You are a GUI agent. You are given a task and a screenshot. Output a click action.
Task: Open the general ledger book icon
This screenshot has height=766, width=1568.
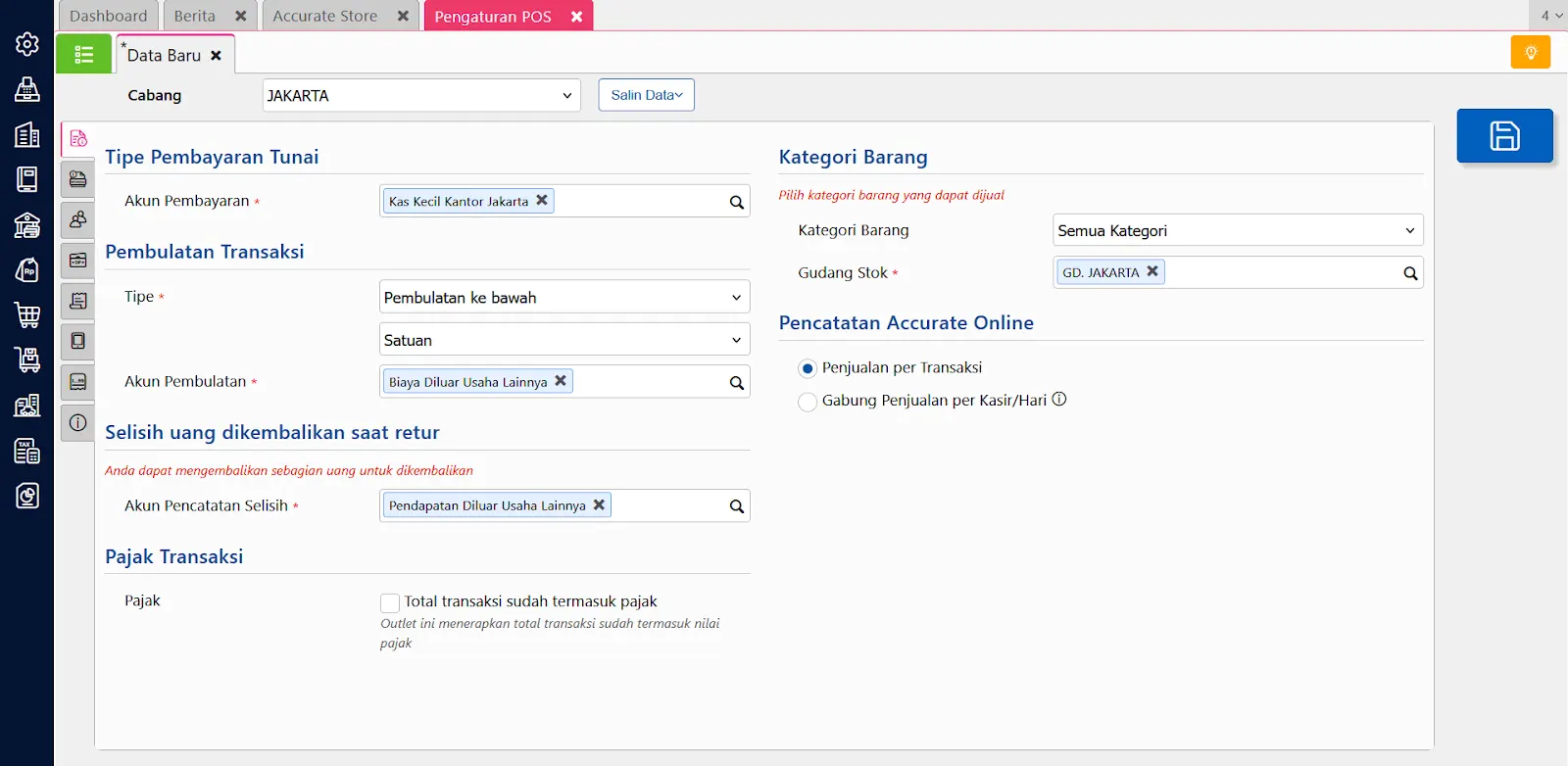27,179
